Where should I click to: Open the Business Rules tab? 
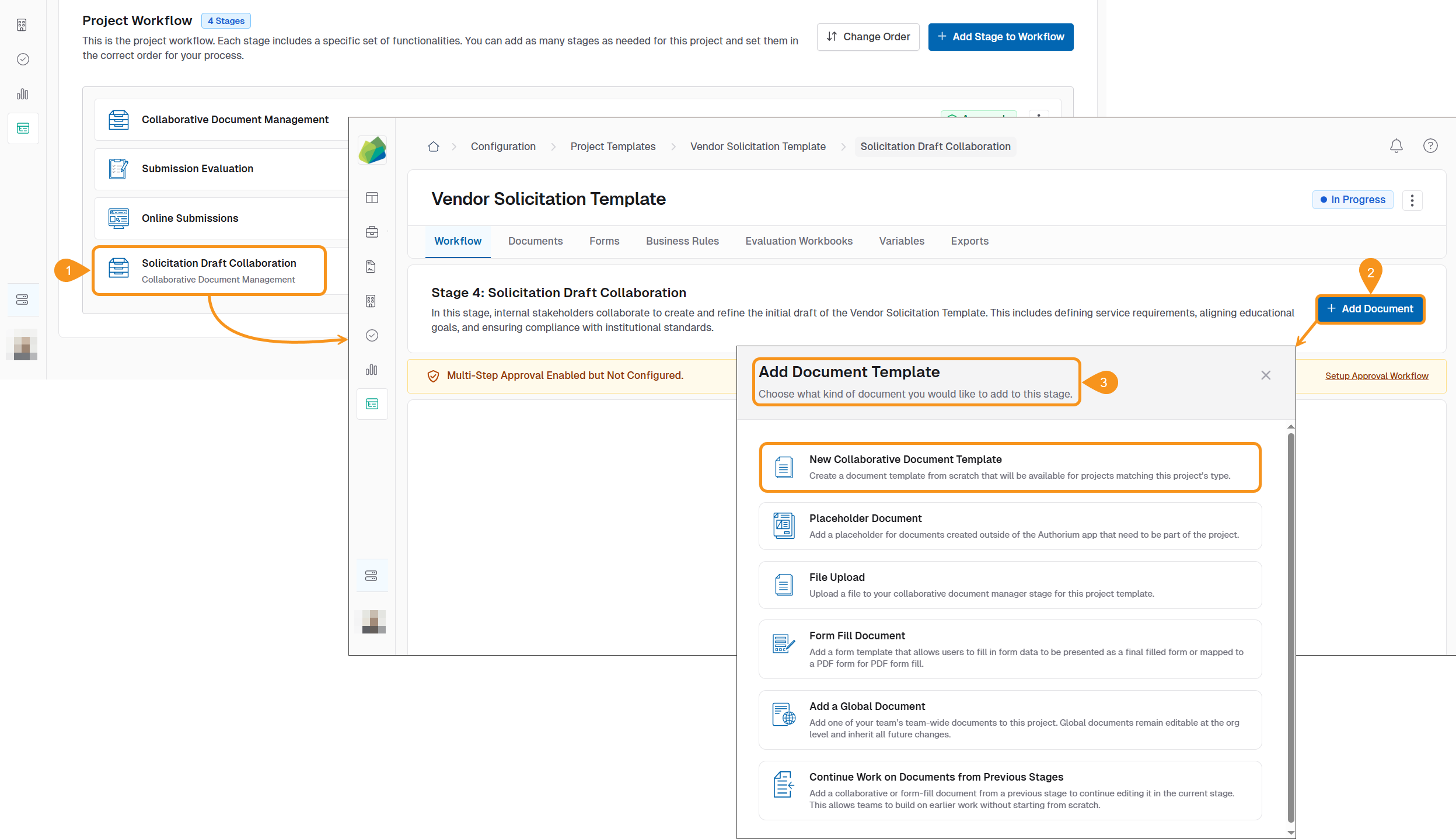[x=682, y=241]
